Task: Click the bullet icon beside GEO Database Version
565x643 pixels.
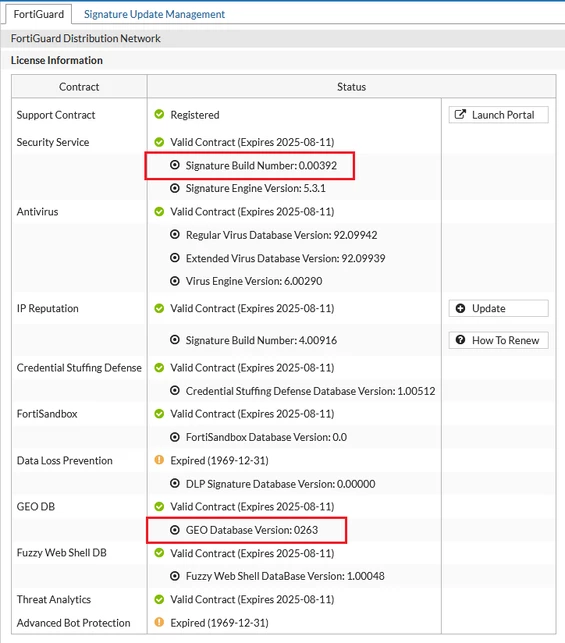Action: (x=175, y=530)
